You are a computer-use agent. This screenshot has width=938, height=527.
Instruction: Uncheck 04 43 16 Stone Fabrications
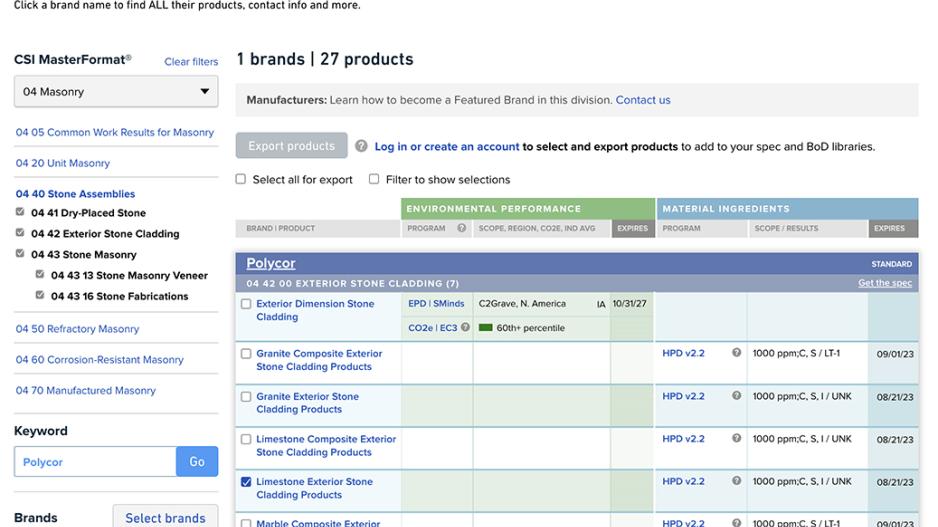39,296
